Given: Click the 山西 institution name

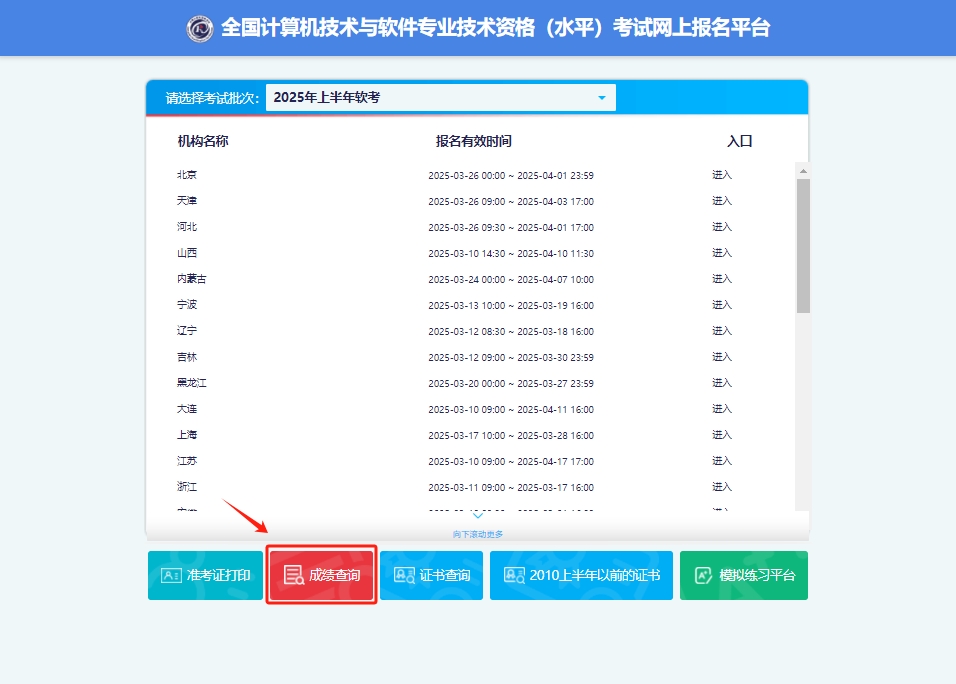Looking at the screenshot, I should tap(187, 253).
